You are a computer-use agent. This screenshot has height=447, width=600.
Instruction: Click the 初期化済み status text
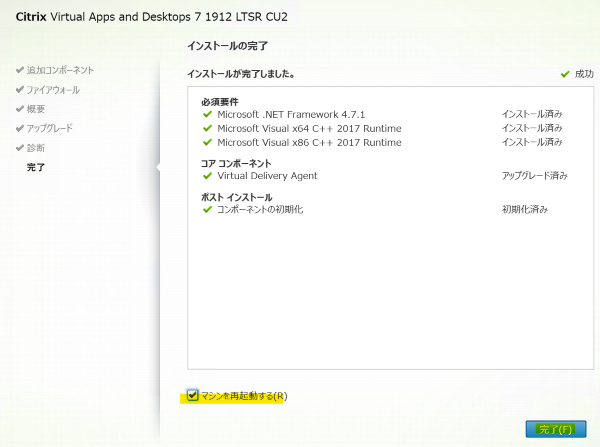click(525, 209)
